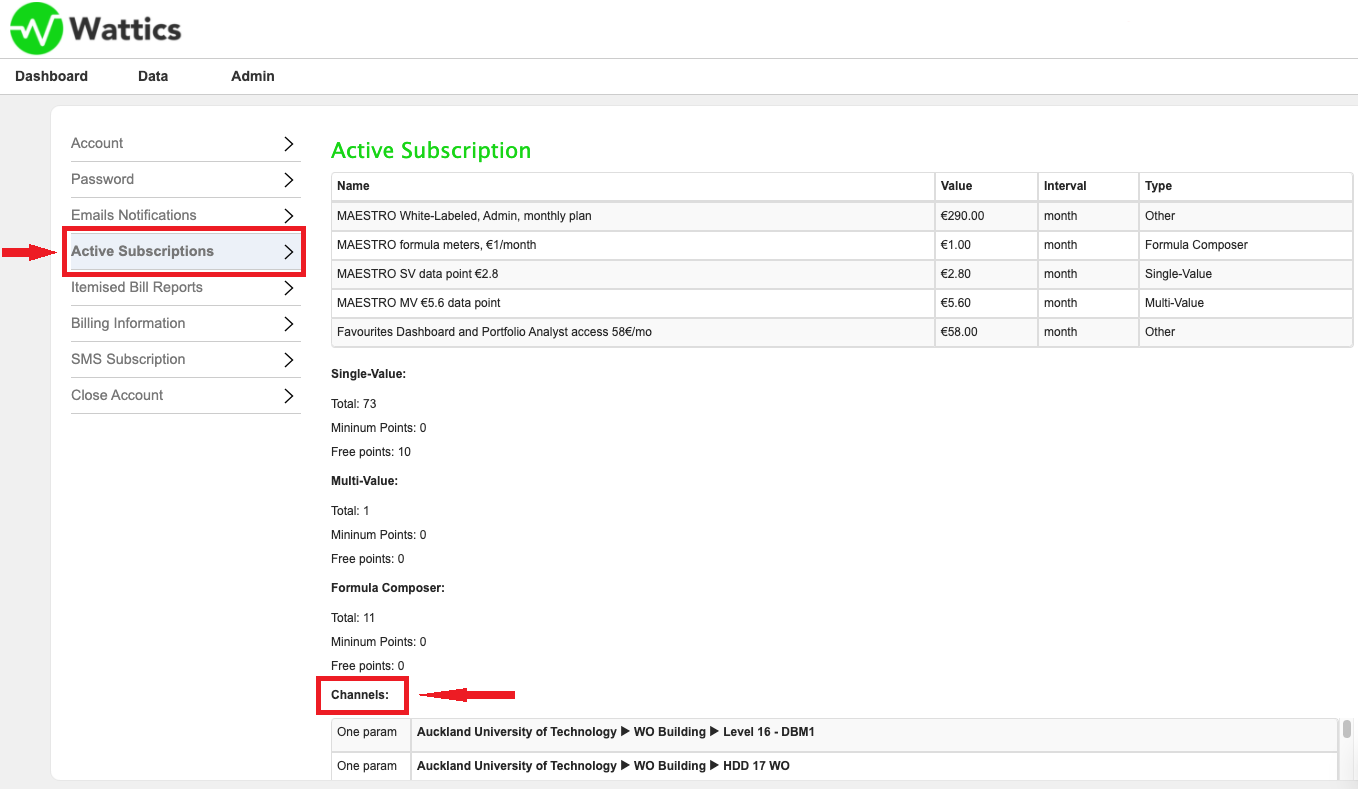The height and width of the screenshot is (789, 1358).
Task: Select MAESTRO formula meters €1/month row
Action: [842, 245]
